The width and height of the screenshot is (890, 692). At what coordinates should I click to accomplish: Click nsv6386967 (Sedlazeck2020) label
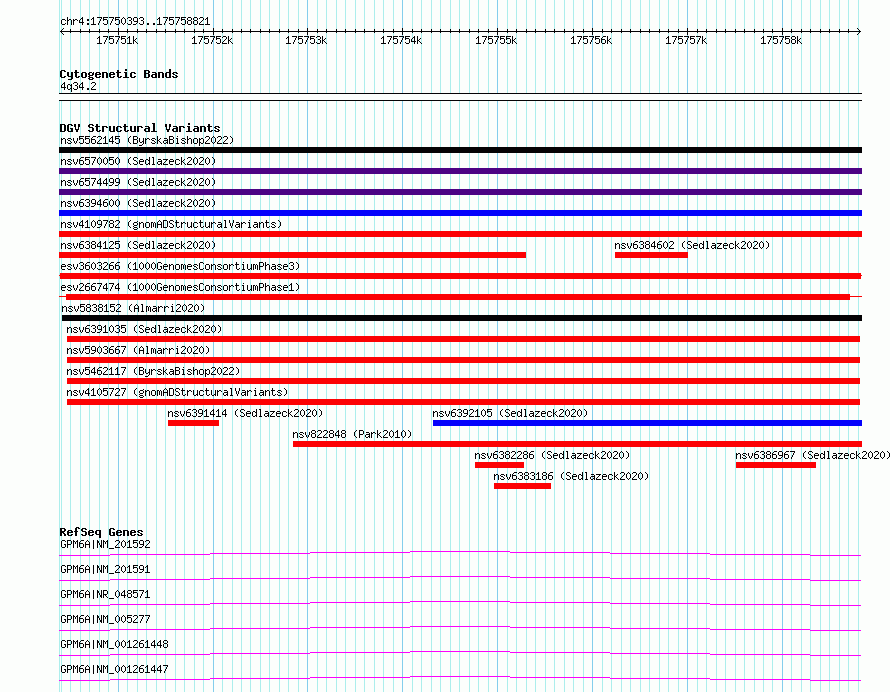point(812,455)
